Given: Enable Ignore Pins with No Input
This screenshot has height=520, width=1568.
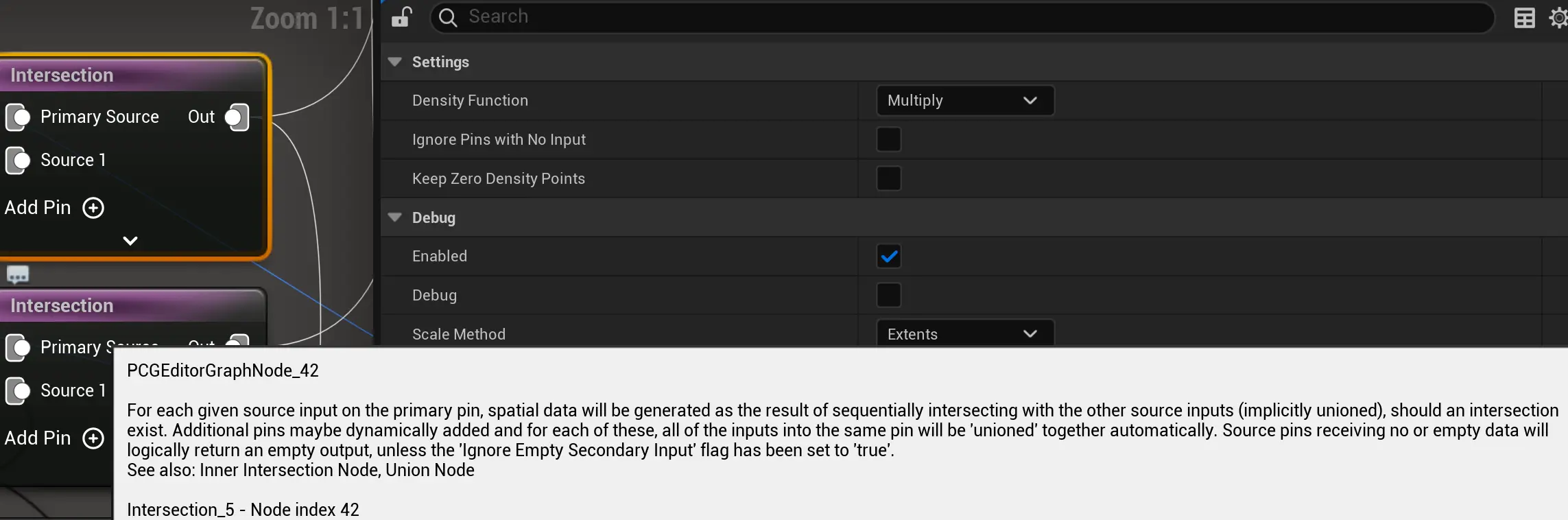Looking at the screenshot, I should coord(888,140).
